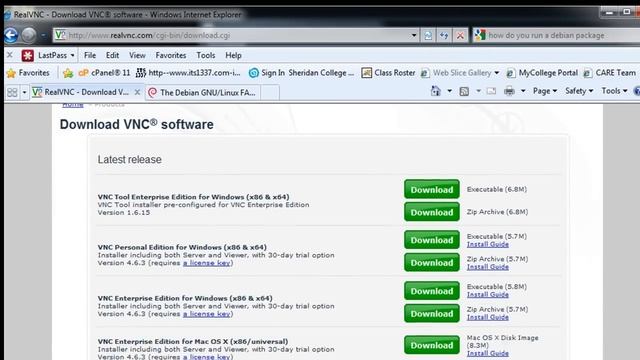Image resolution: width=640 pixels, height=360 pixels.
Task: Open the Tools command bar menu
Action: pos(614,91)
